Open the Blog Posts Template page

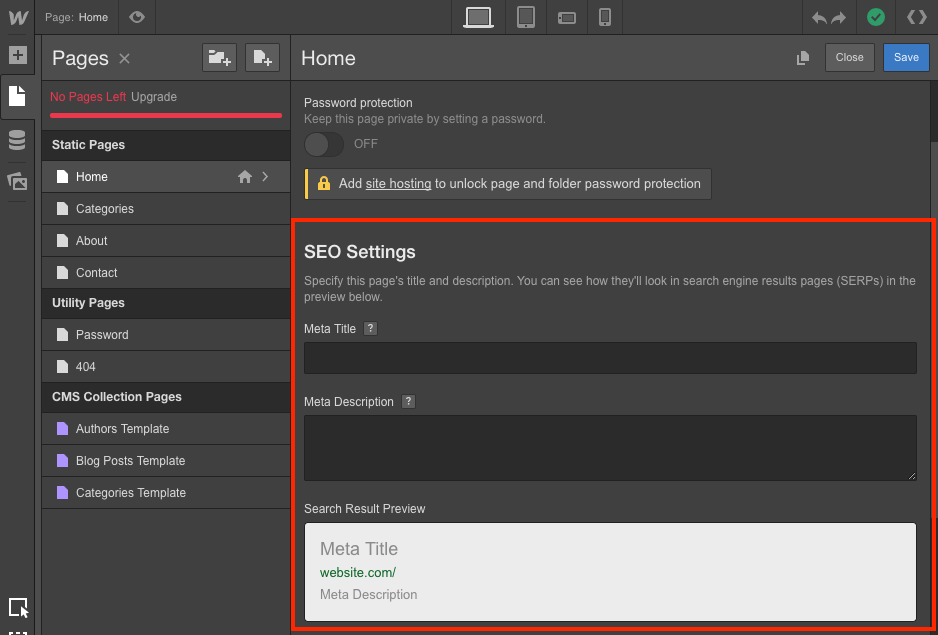pyautogui.click(x=130, y=461)
